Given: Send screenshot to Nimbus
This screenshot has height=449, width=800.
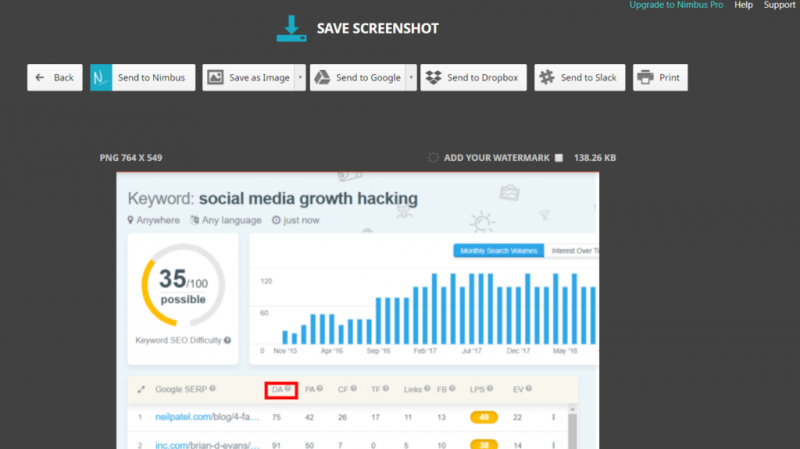Looking at the screenshot, I should click(143, 78).
